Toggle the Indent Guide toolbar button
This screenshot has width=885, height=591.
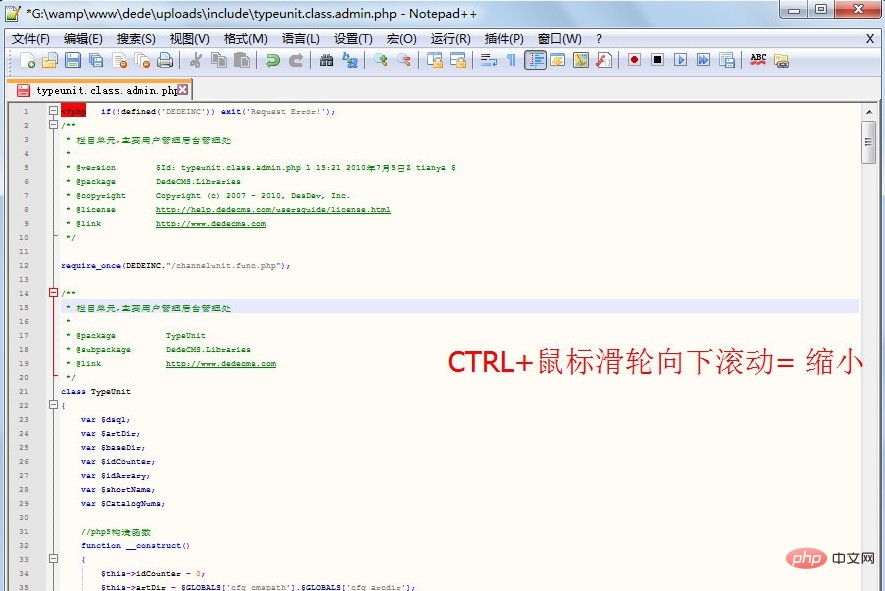pos(535,60)
